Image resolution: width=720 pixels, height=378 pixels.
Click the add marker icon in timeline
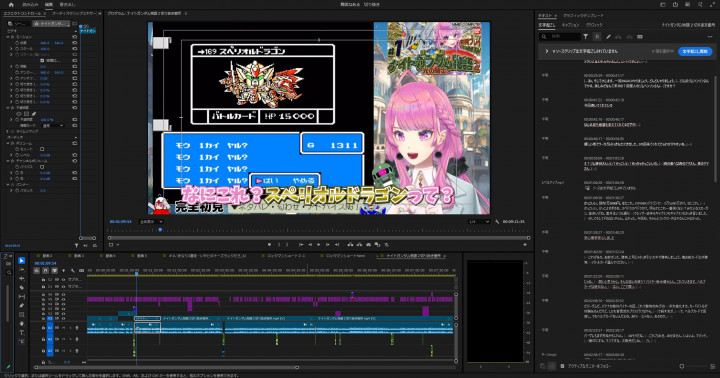pos(63,271)
